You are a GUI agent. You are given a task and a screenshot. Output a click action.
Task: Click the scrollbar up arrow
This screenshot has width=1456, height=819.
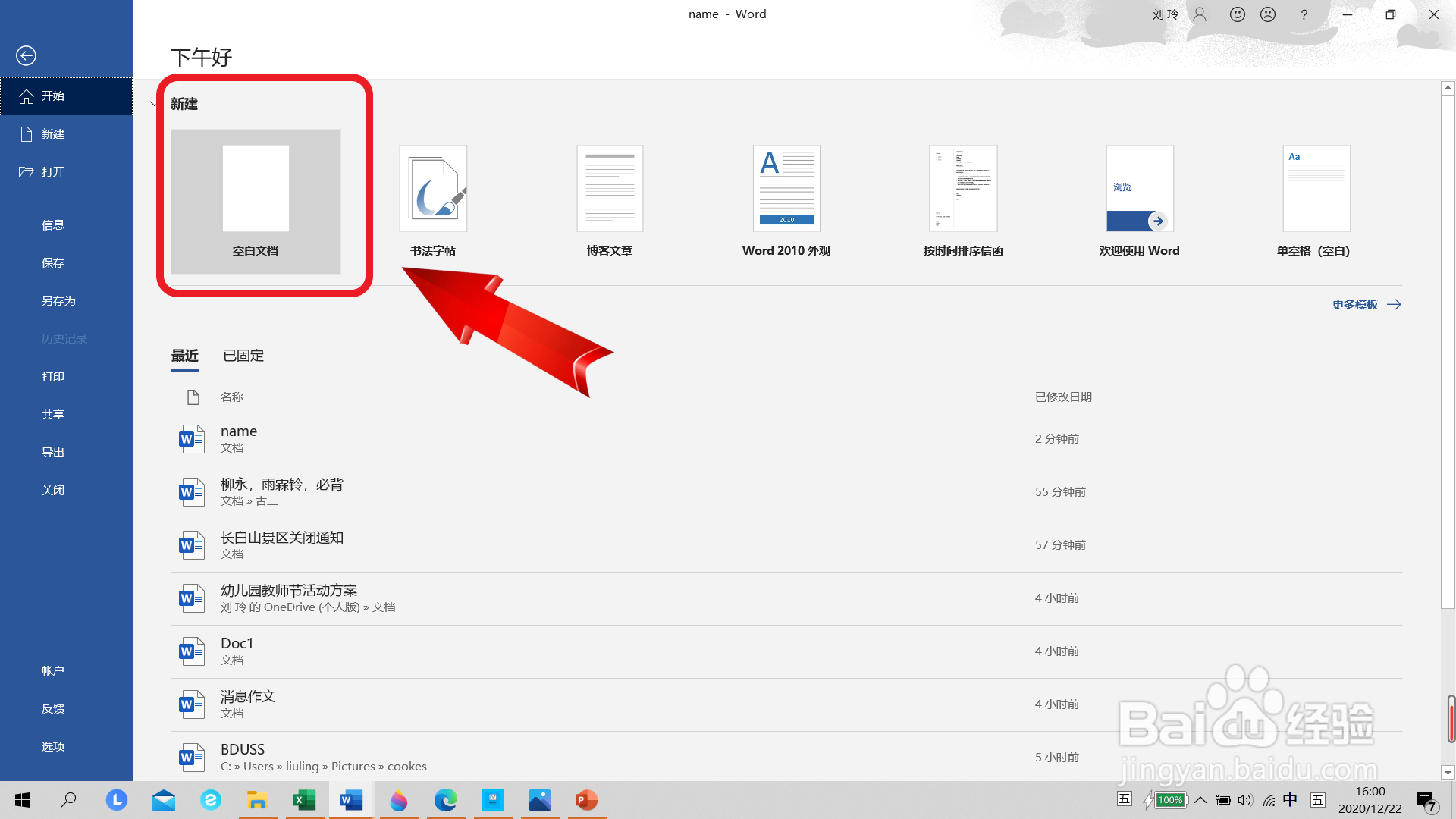1448,88
